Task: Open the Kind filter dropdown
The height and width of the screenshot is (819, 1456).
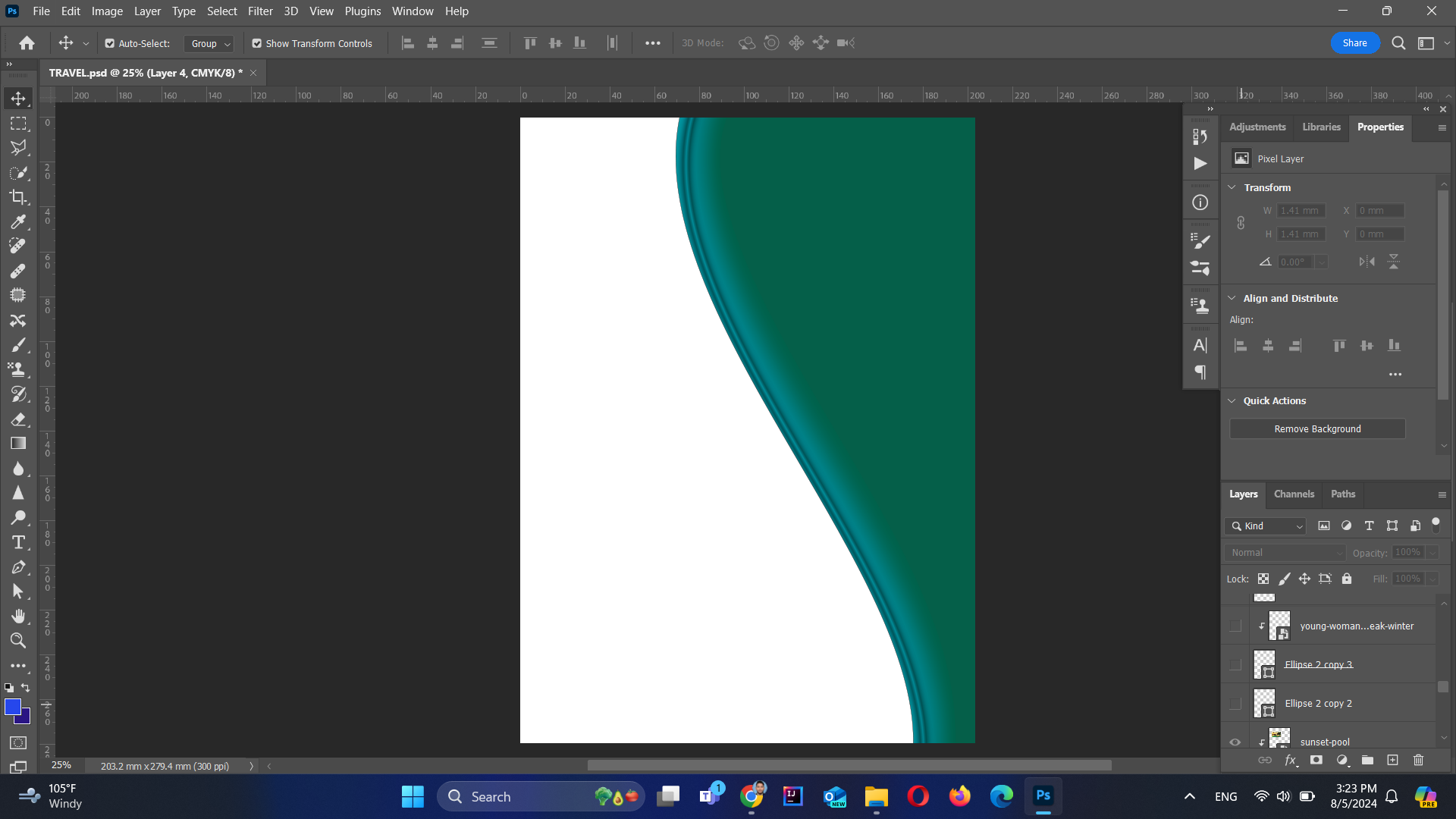Action: 1265,526
